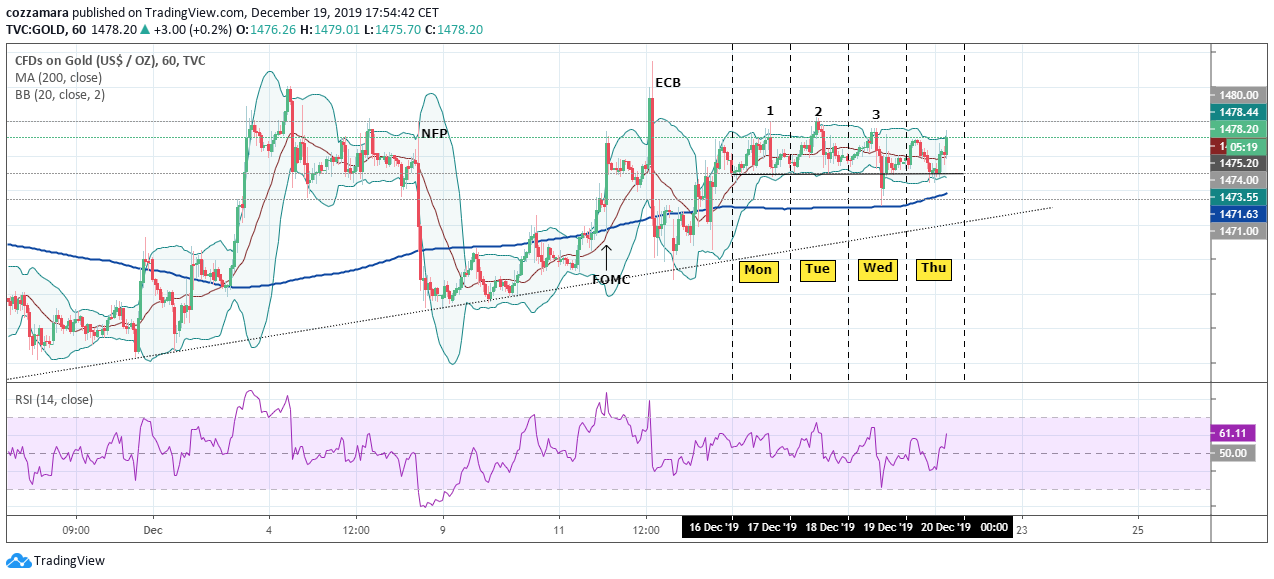Select the ECB annotation label

[x=668, y=82]
